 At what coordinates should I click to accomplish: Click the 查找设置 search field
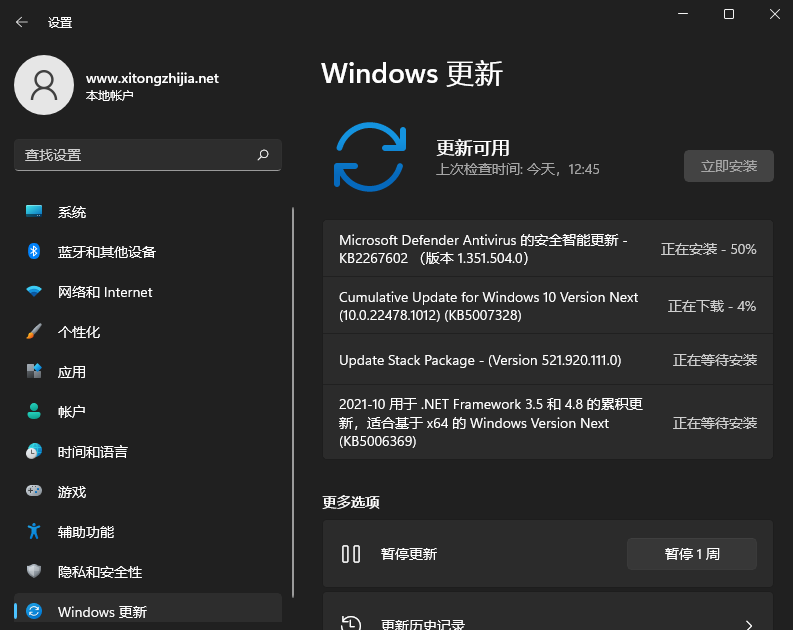coord(148,155)
